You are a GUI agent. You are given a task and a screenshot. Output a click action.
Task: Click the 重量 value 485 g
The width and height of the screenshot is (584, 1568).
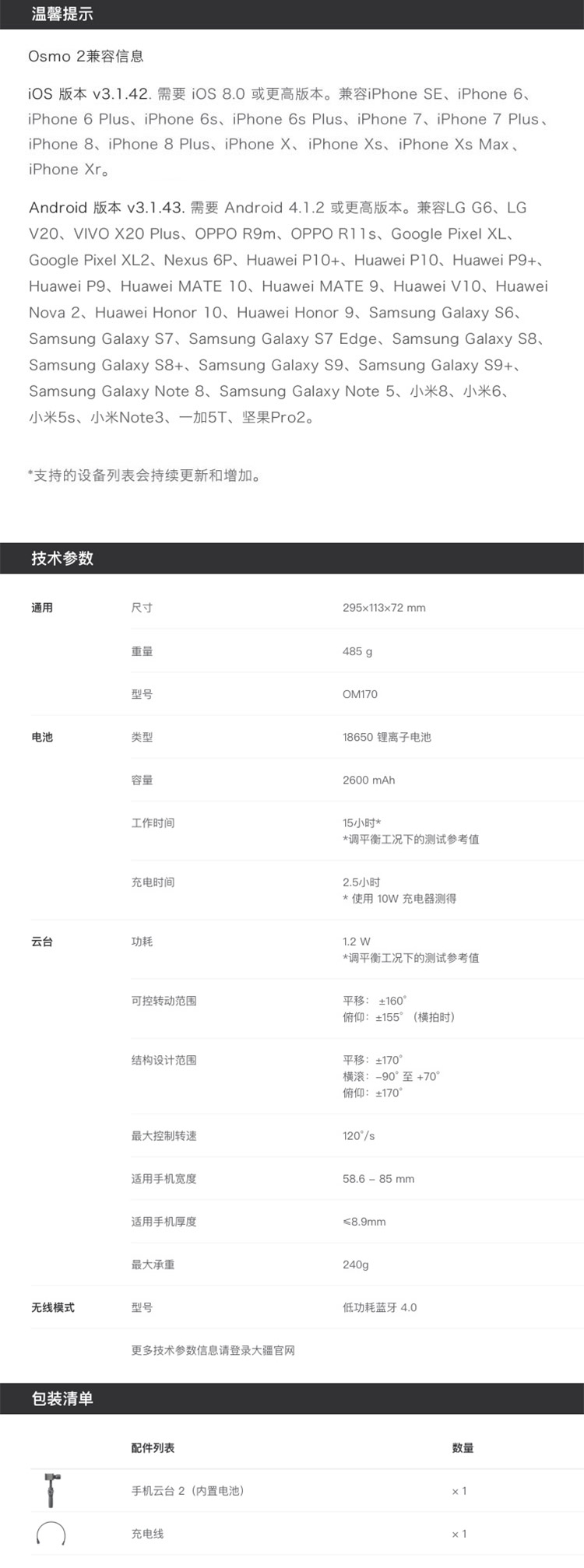coord(357,651)
